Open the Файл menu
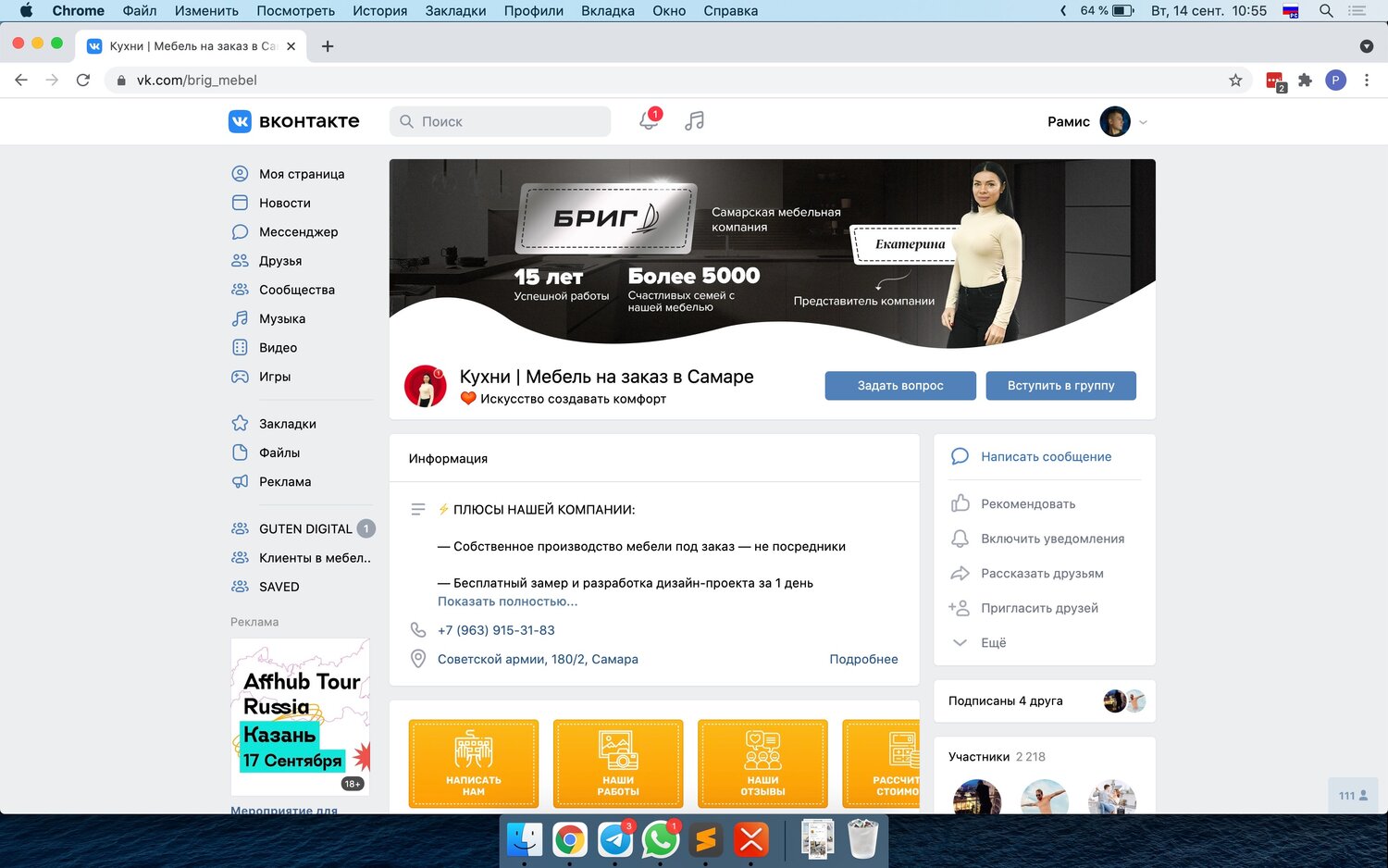 (140, 11)
